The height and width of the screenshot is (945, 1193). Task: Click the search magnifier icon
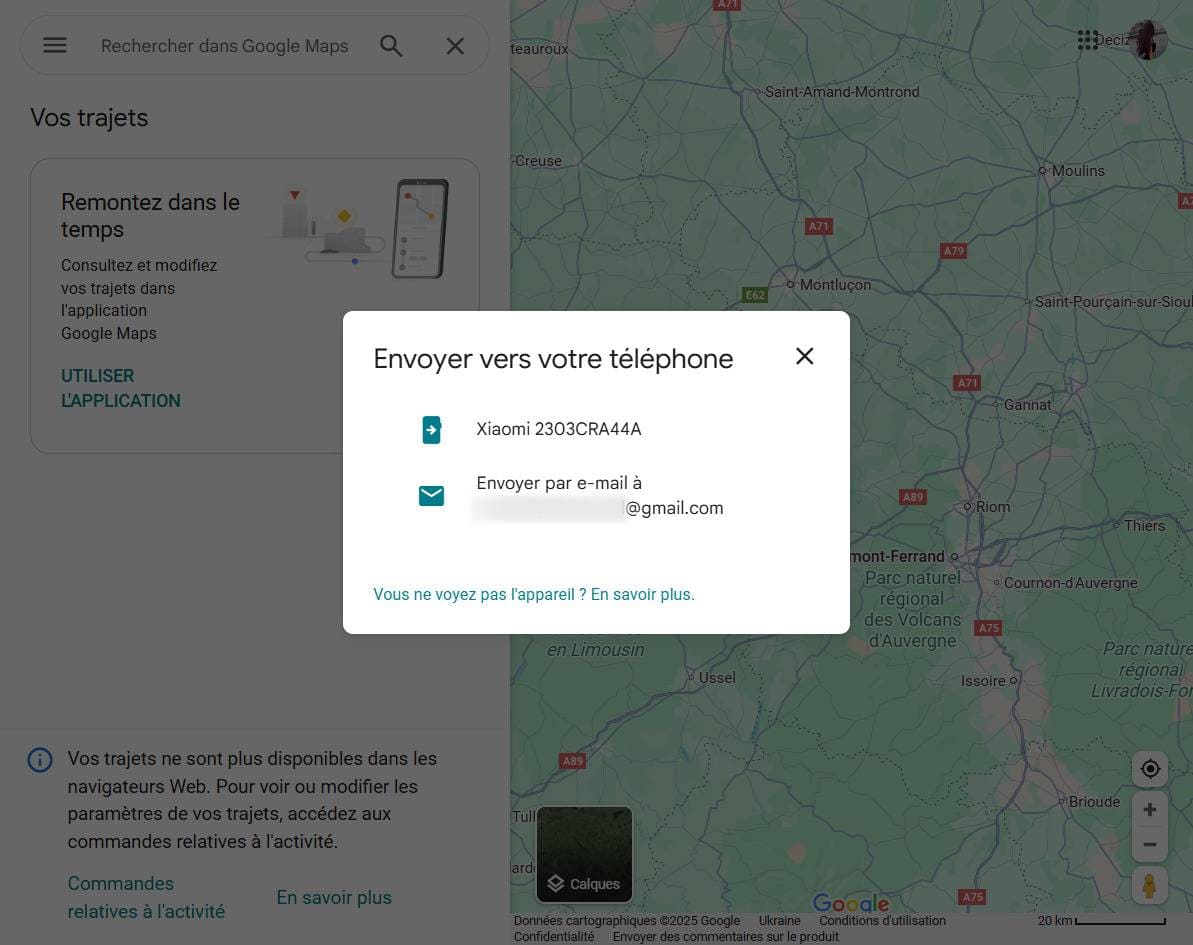pyautogui.click(x=391, y=46)
